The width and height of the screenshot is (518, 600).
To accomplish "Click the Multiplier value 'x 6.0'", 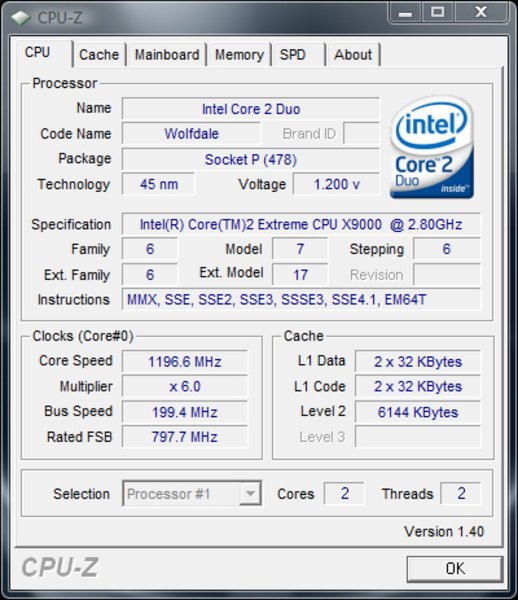I will [x=185, y=386].
